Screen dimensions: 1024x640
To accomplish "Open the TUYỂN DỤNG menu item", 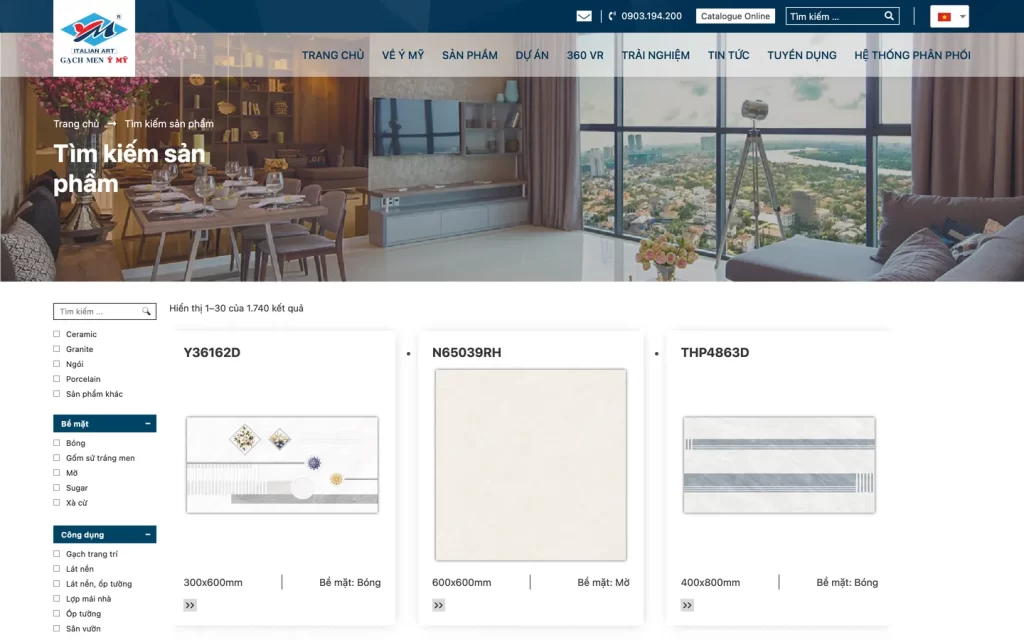I will pyautogui.click(x=802, y=56).
